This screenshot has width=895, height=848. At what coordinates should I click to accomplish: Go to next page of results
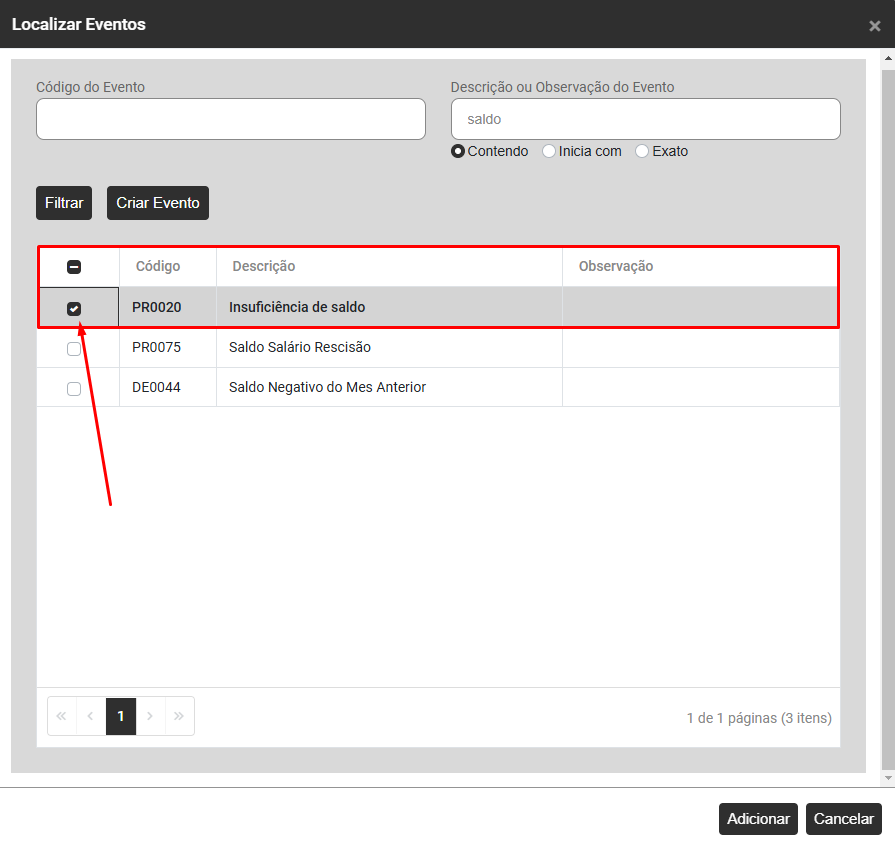(x=150, y=716)
